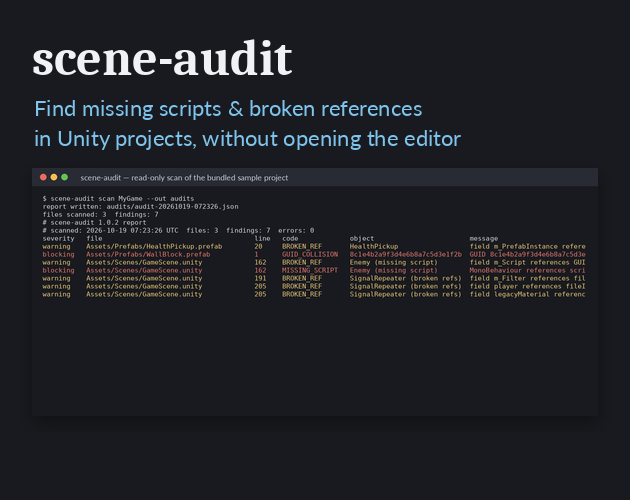Image resolution: width=630 pixels, height=500 pixels.
Task: Click the "scene-audit" headline title
Action: 162,59
